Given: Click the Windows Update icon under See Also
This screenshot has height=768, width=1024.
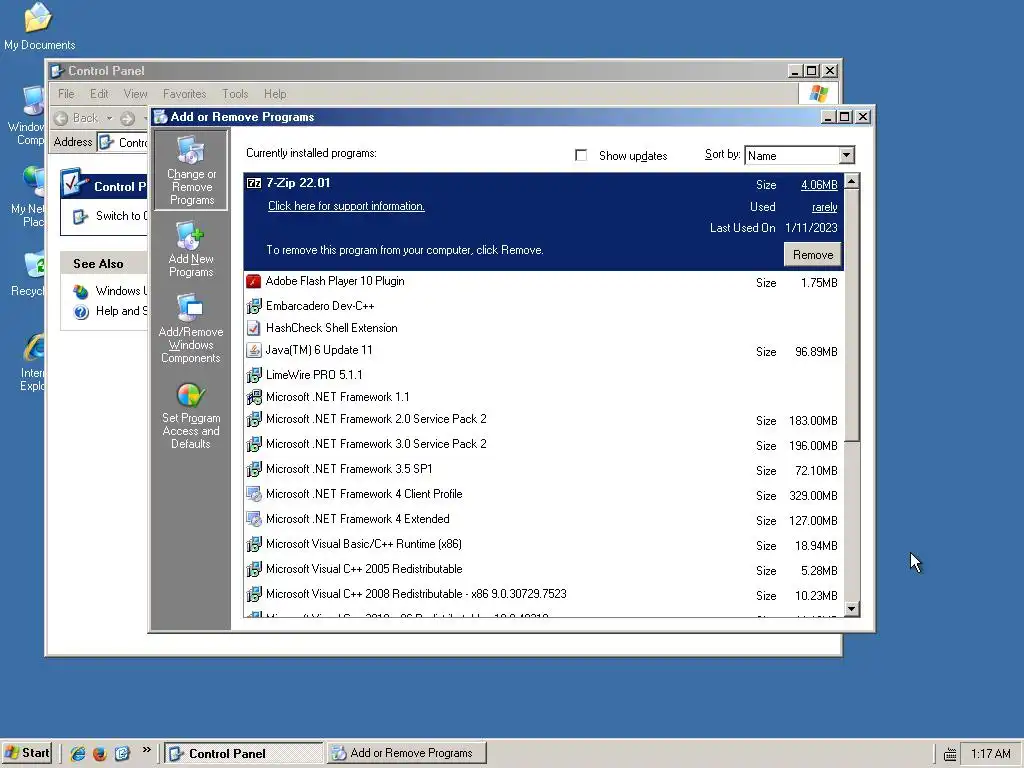Looking at the screenshot, I should click(x=81, y=291).
